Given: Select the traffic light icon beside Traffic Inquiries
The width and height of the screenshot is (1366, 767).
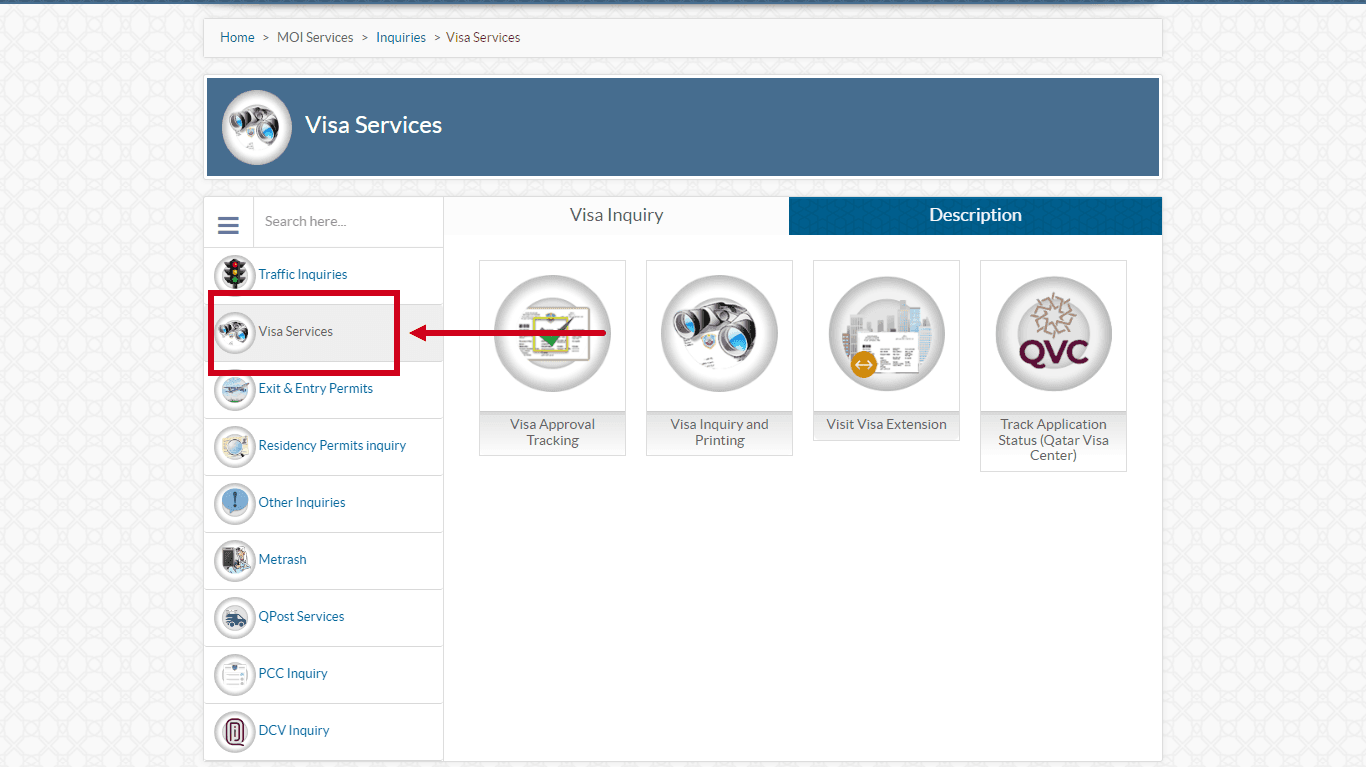Looking at the screenshot, I should tap(234, 274).
